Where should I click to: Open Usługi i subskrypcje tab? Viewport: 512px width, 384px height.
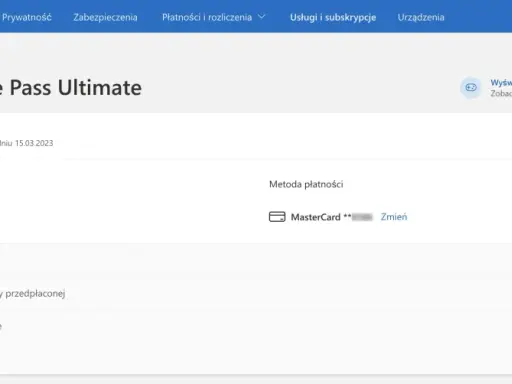tap(333, 17)
